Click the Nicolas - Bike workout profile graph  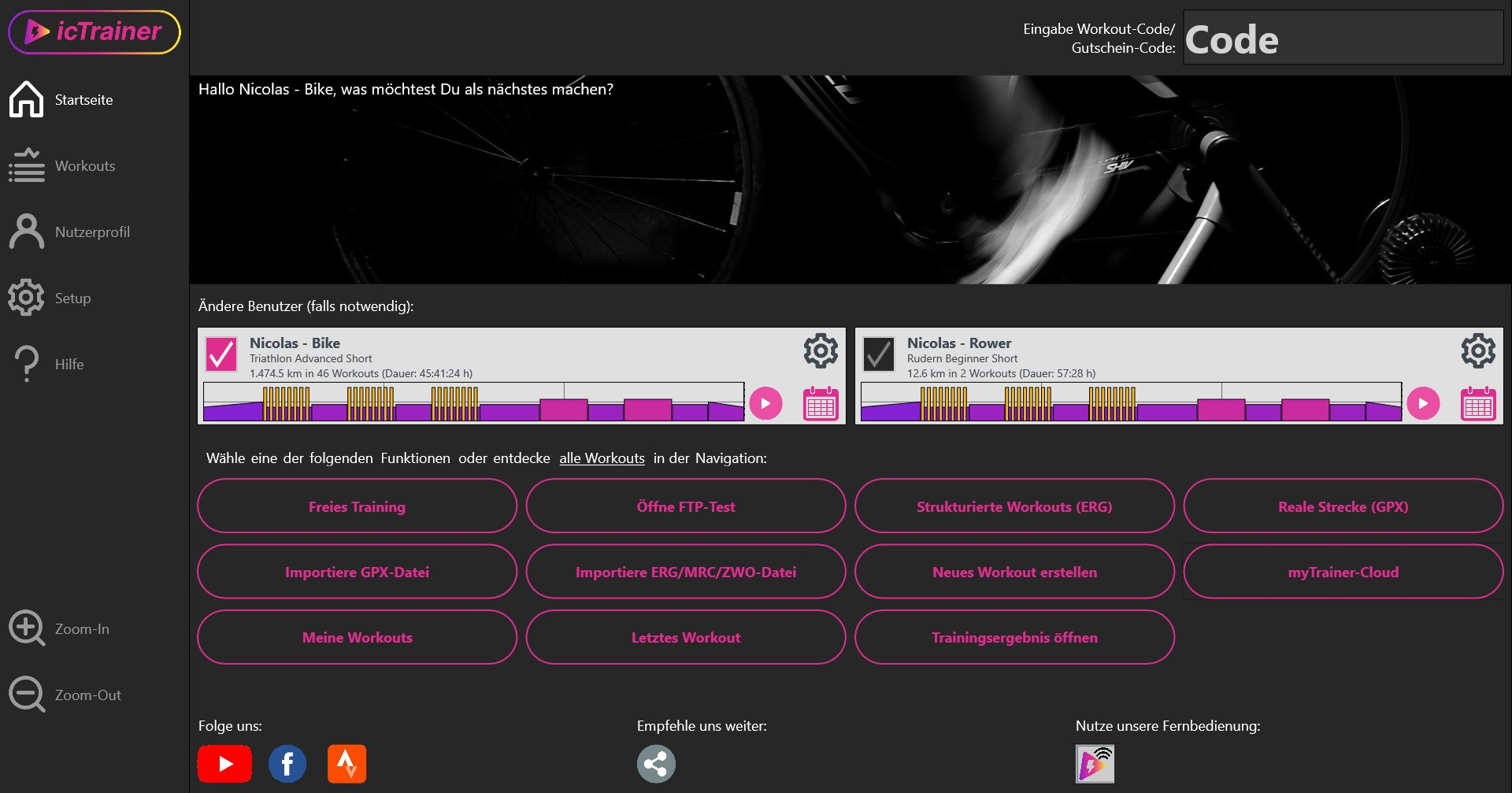pyautogui.click(x=473, y=402)
